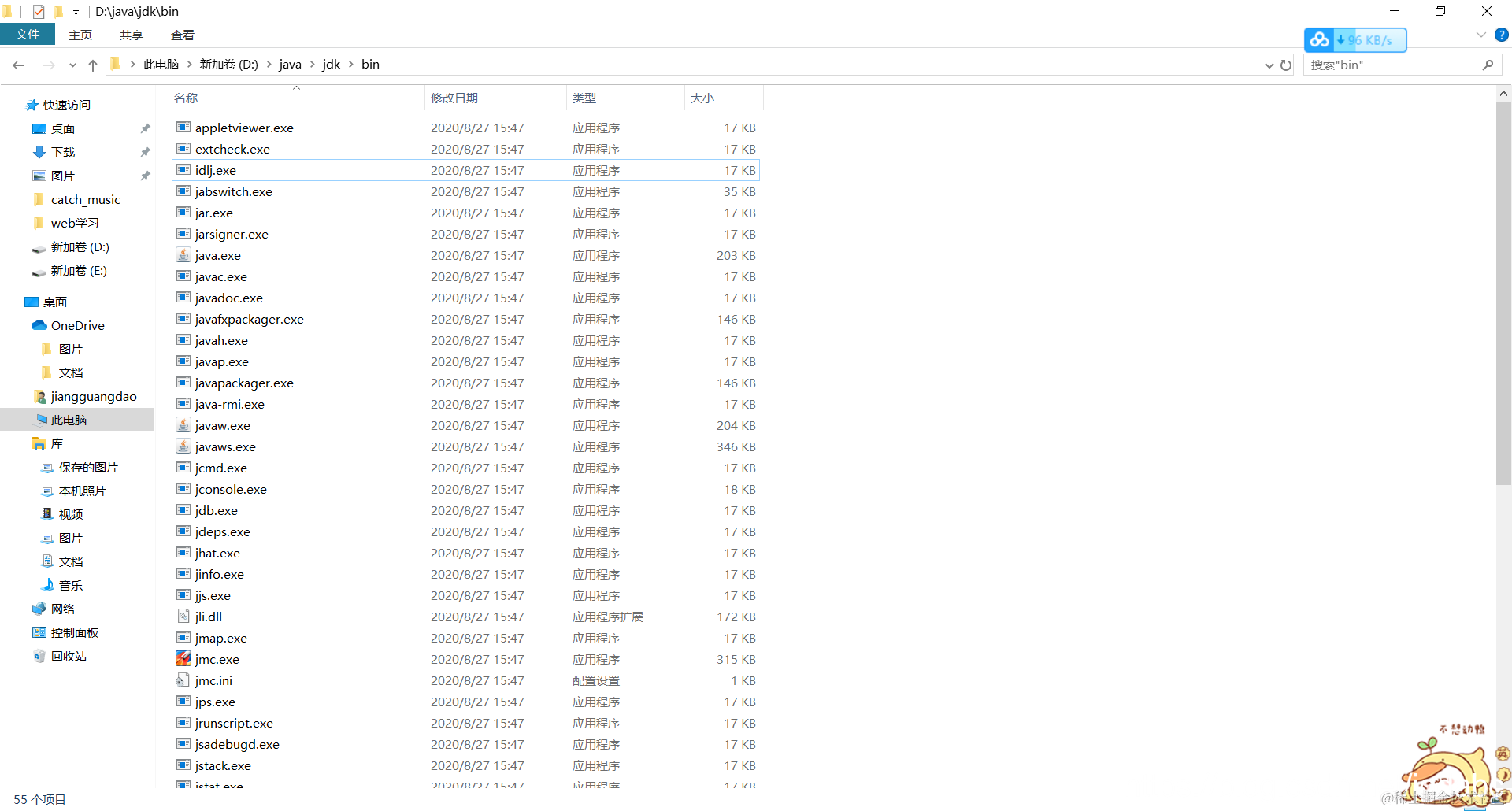Click the java.exe Java cup icon

click(183, 255)
